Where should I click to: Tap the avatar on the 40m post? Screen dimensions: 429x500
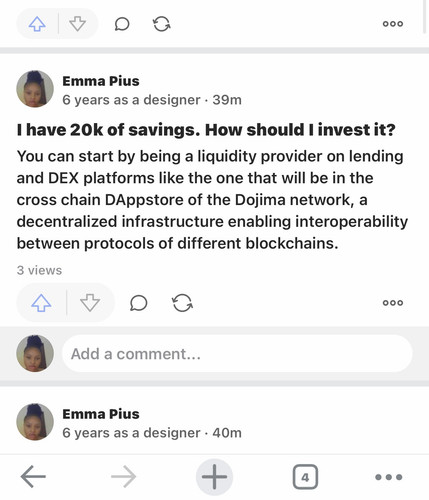click(35, 422)
